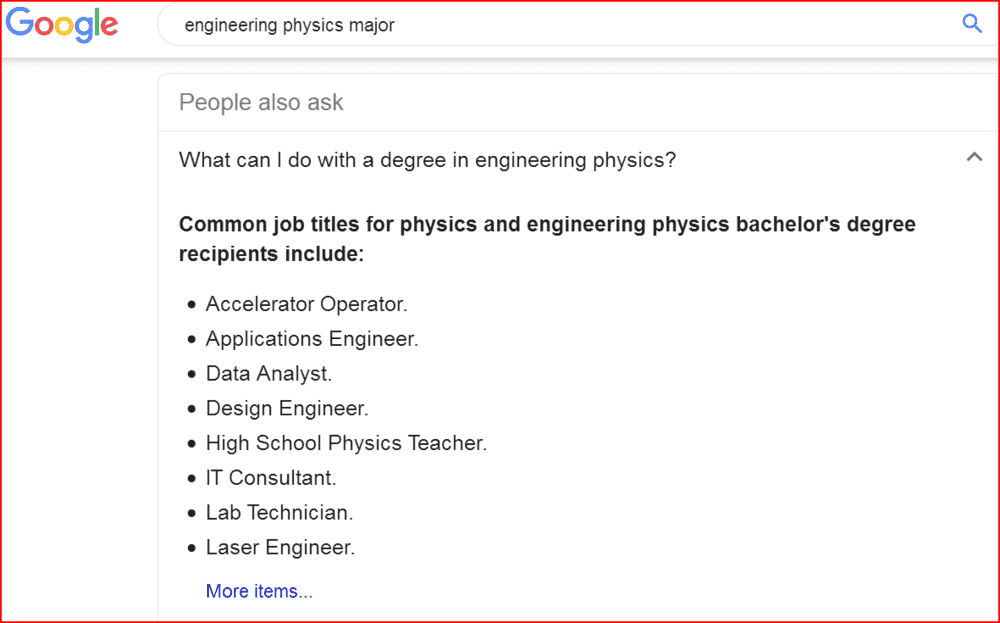Click the engineering physics degree question text
This screenshot has height=623, width=1000.
click(427, 160)
